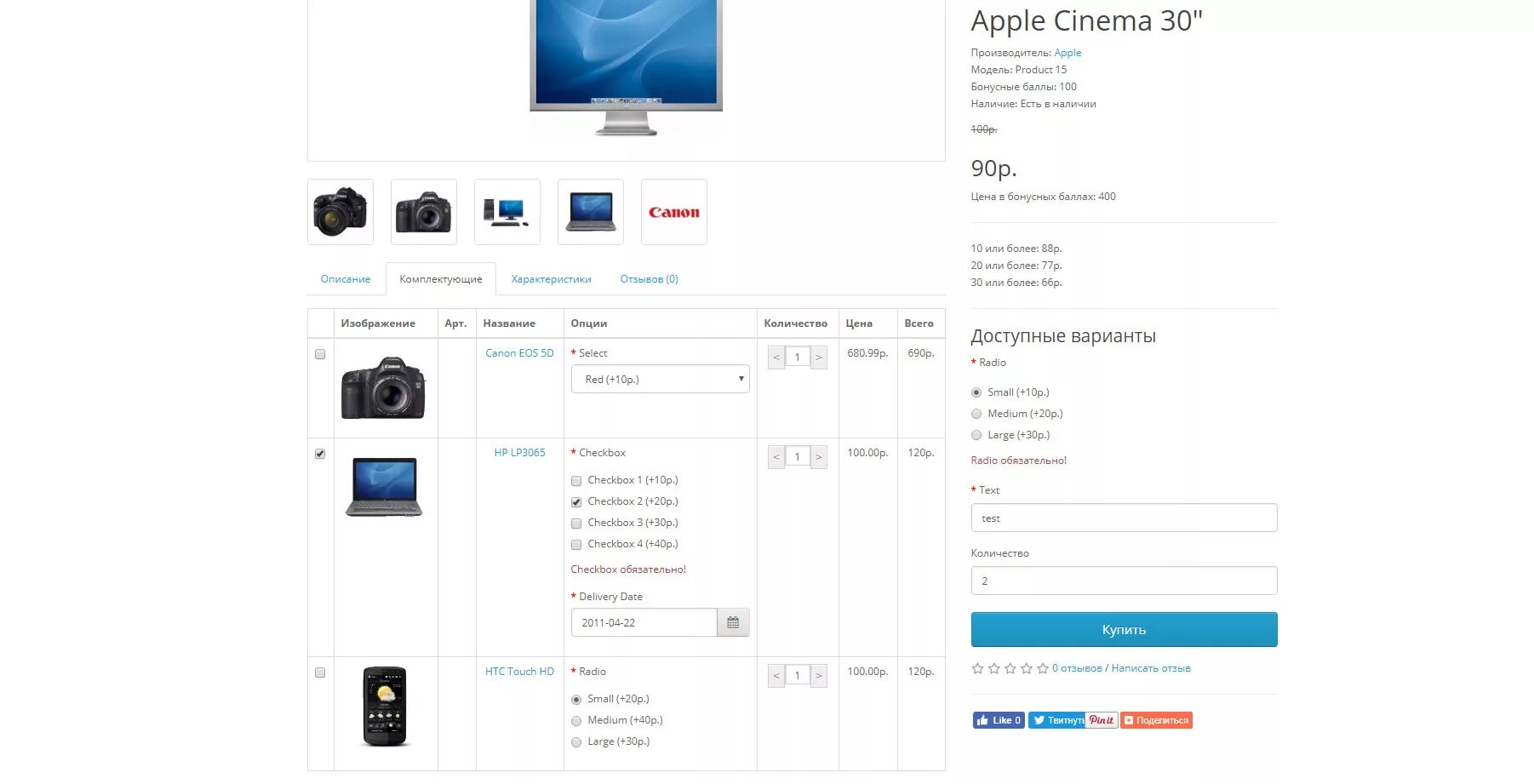1534x784 pixels.
Task: Focus the Text field containing test
Action: (1124, 518)
